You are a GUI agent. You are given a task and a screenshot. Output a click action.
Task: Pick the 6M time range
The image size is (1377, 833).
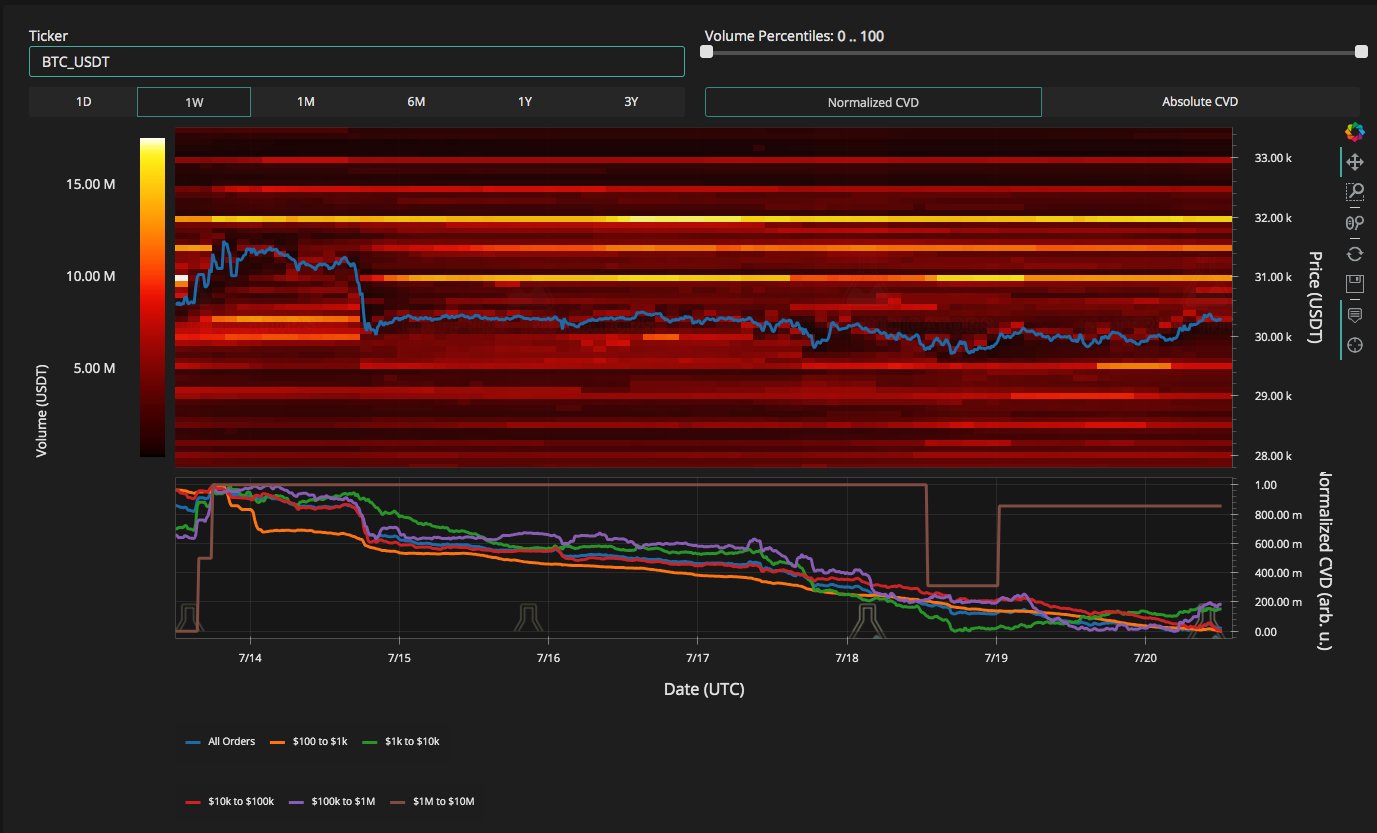tap(416, 102)
